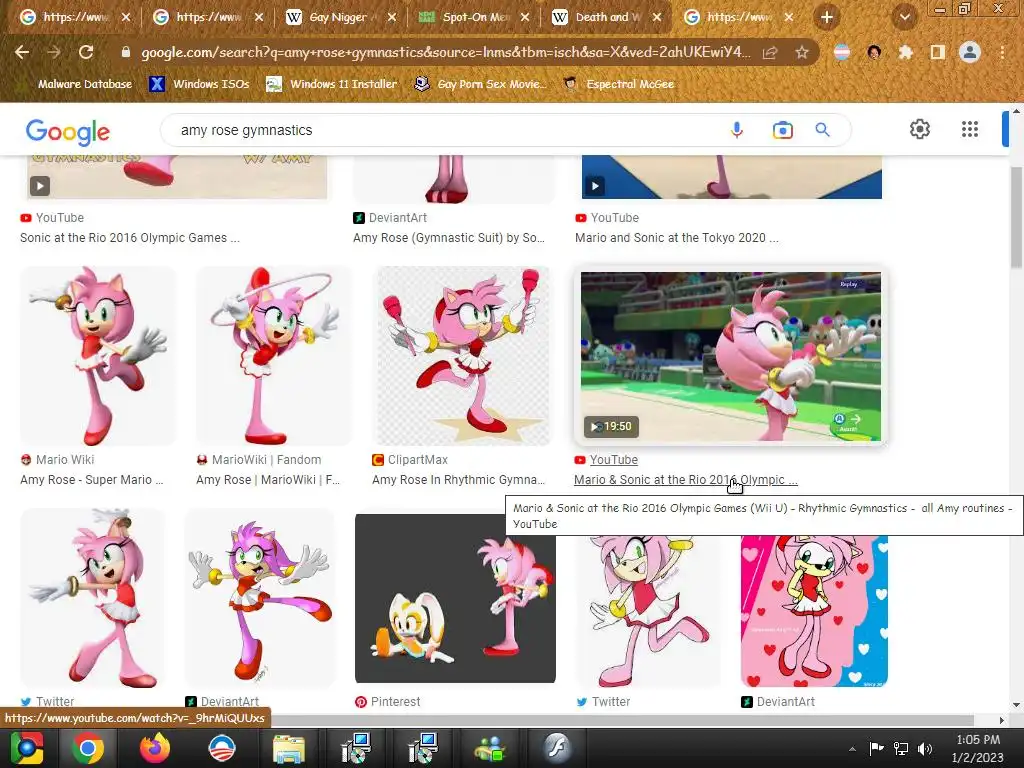Screen dimensions: 1024x768
Task: Click the page vertical scrollbar thumb
Action: pyautogui.click(x=1016, y=216)
